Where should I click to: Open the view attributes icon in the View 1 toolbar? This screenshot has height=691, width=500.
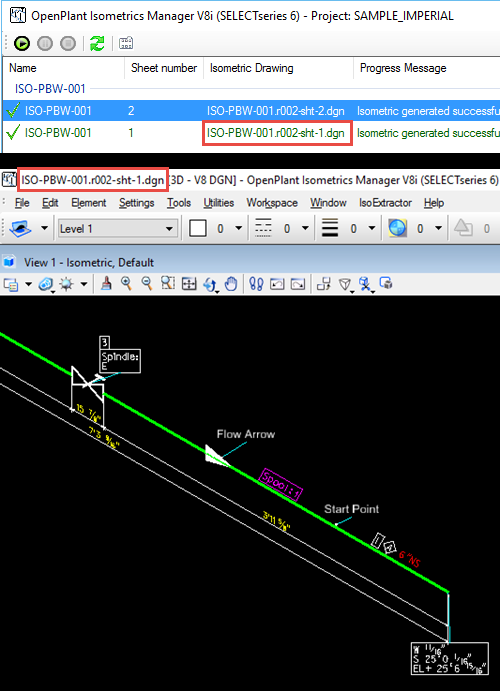[x=11, y=284]
